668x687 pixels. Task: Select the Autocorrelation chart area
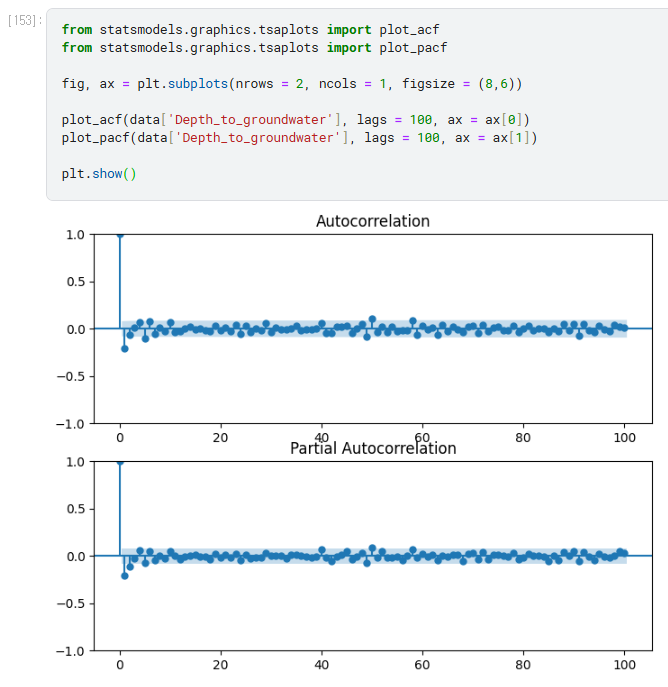[373, 329]
